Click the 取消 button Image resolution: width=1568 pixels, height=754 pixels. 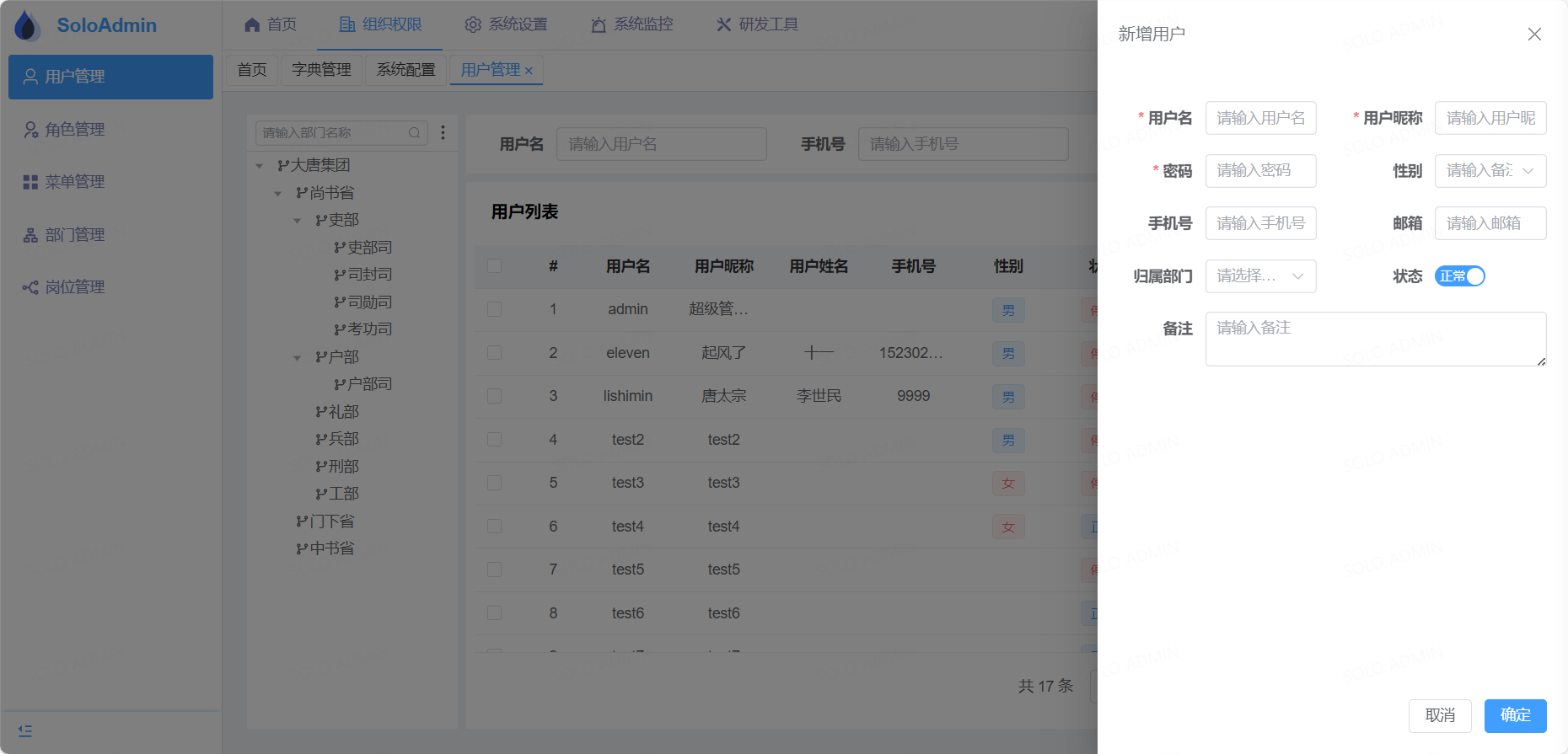coord(1439,715)
